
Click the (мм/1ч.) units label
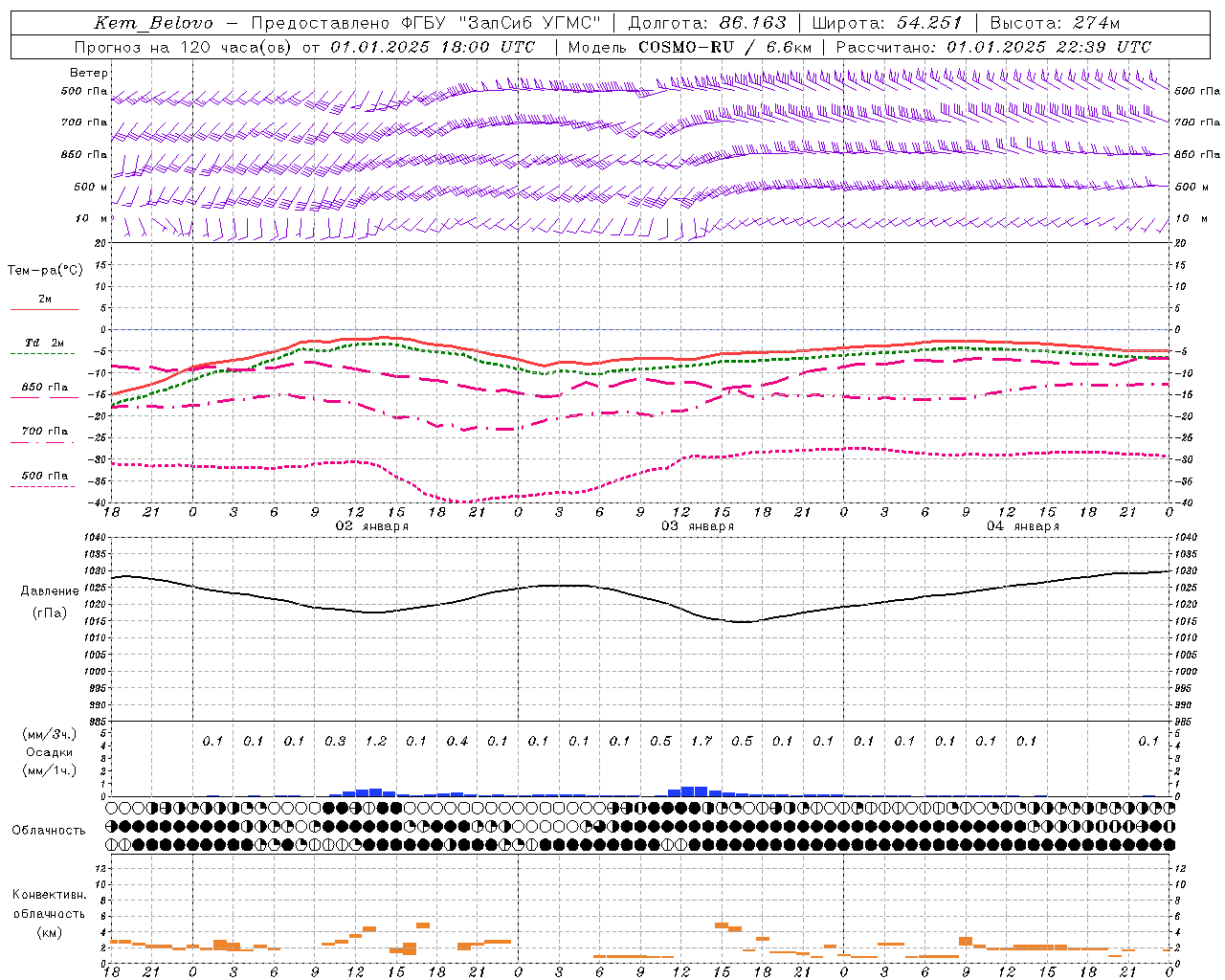point(50,770)
